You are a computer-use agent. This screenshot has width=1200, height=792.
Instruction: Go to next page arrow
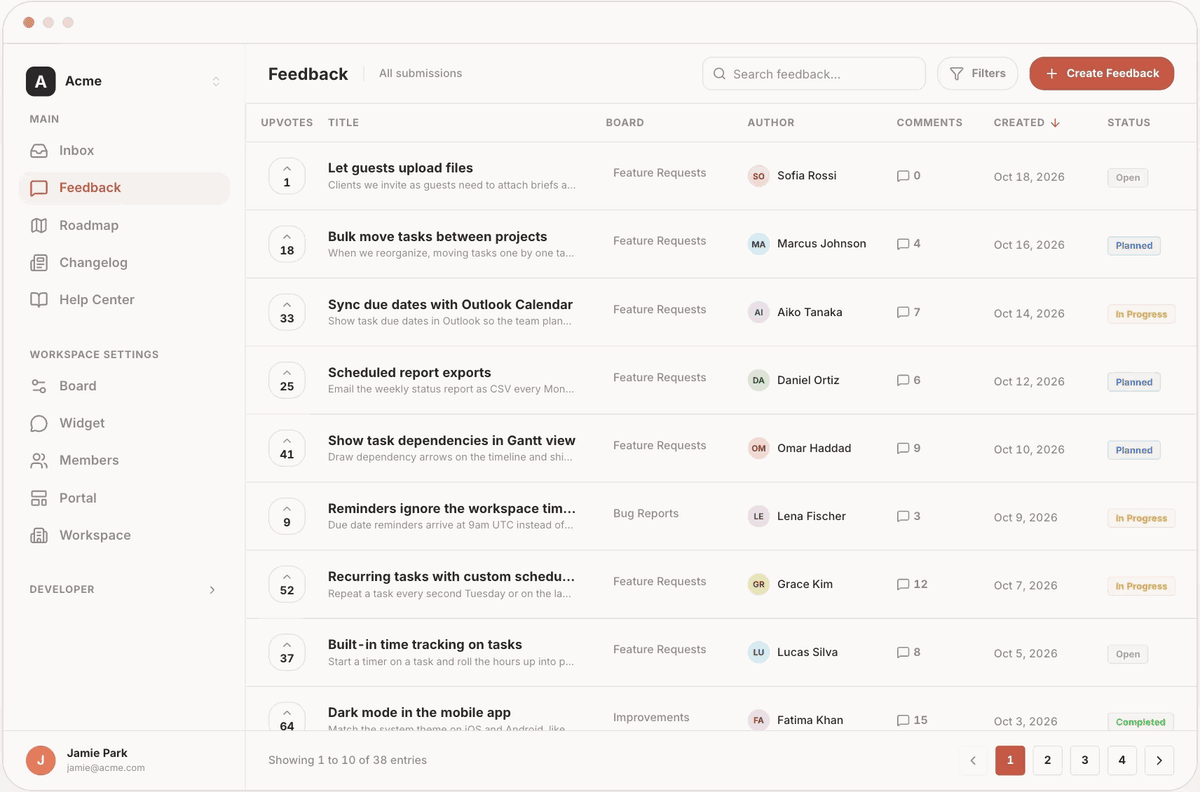1159,761
